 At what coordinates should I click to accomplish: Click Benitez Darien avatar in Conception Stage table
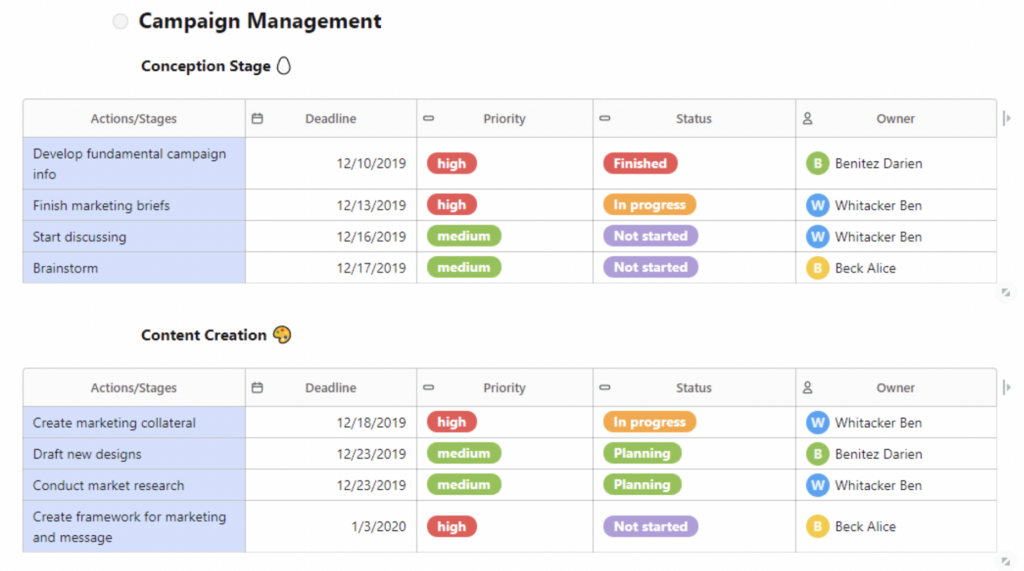817,163
